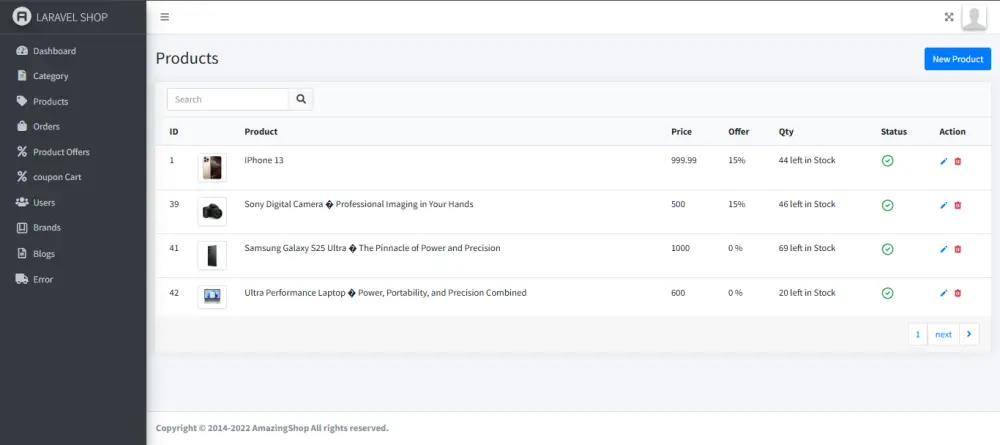Click the IPhone 13 product name

tap(264, 160)
